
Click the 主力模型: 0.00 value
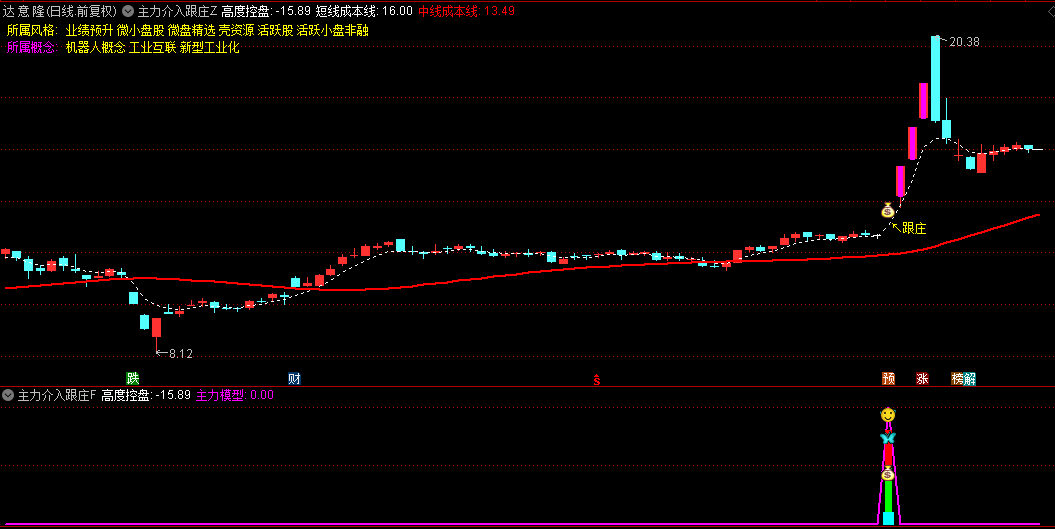[235, 395]
